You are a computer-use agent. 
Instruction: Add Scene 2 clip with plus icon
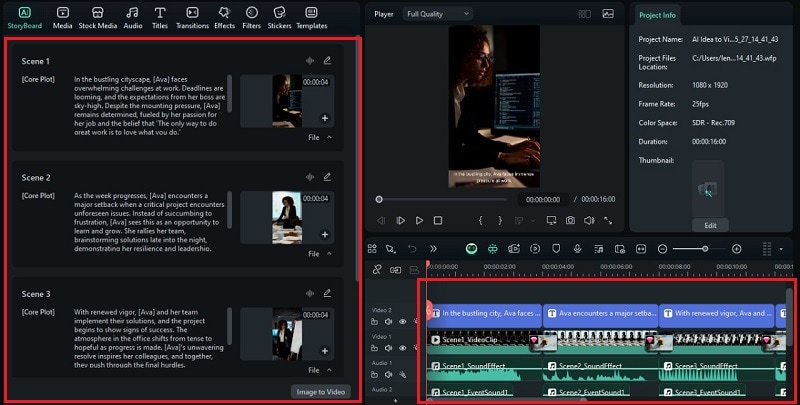tap(324, 234)
